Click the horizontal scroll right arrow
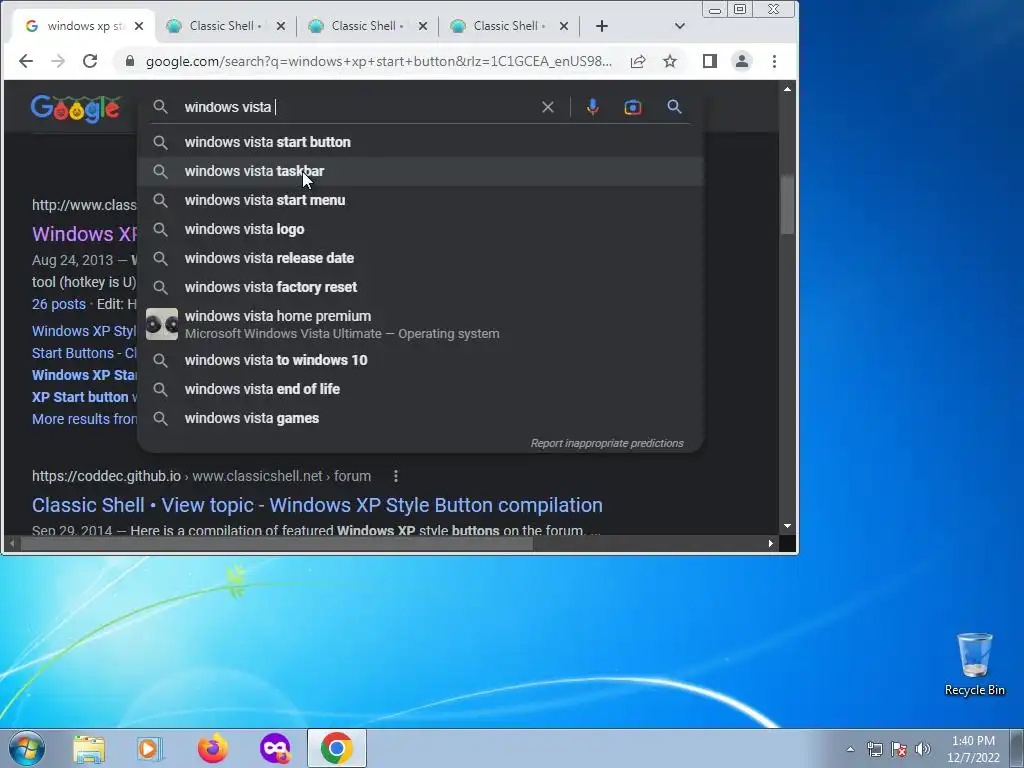The height and width of the screenshot is (768, 1024). [771, 543]
